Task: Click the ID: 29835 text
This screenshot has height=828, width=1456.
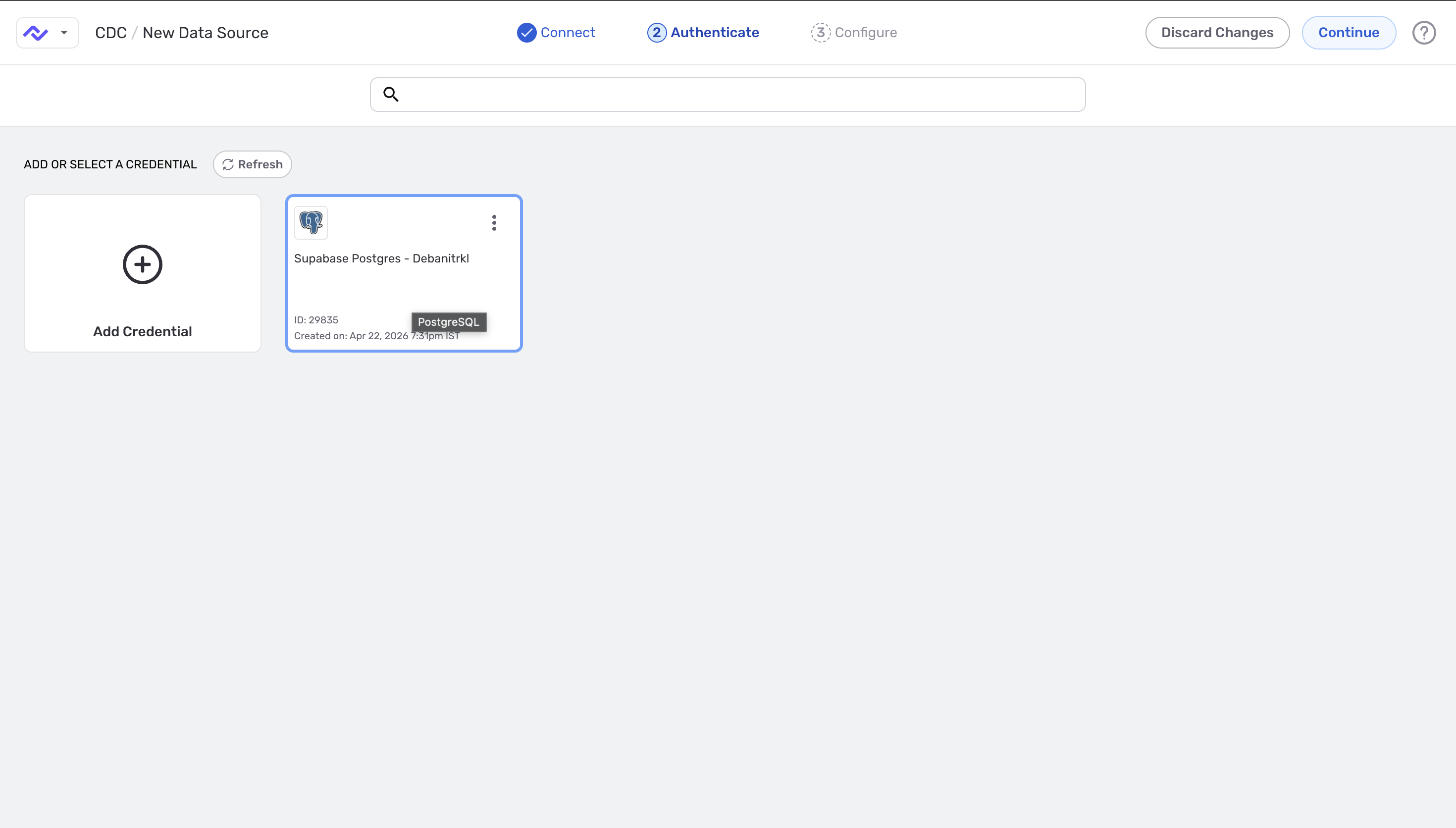Action: click(x=316, y=320)
